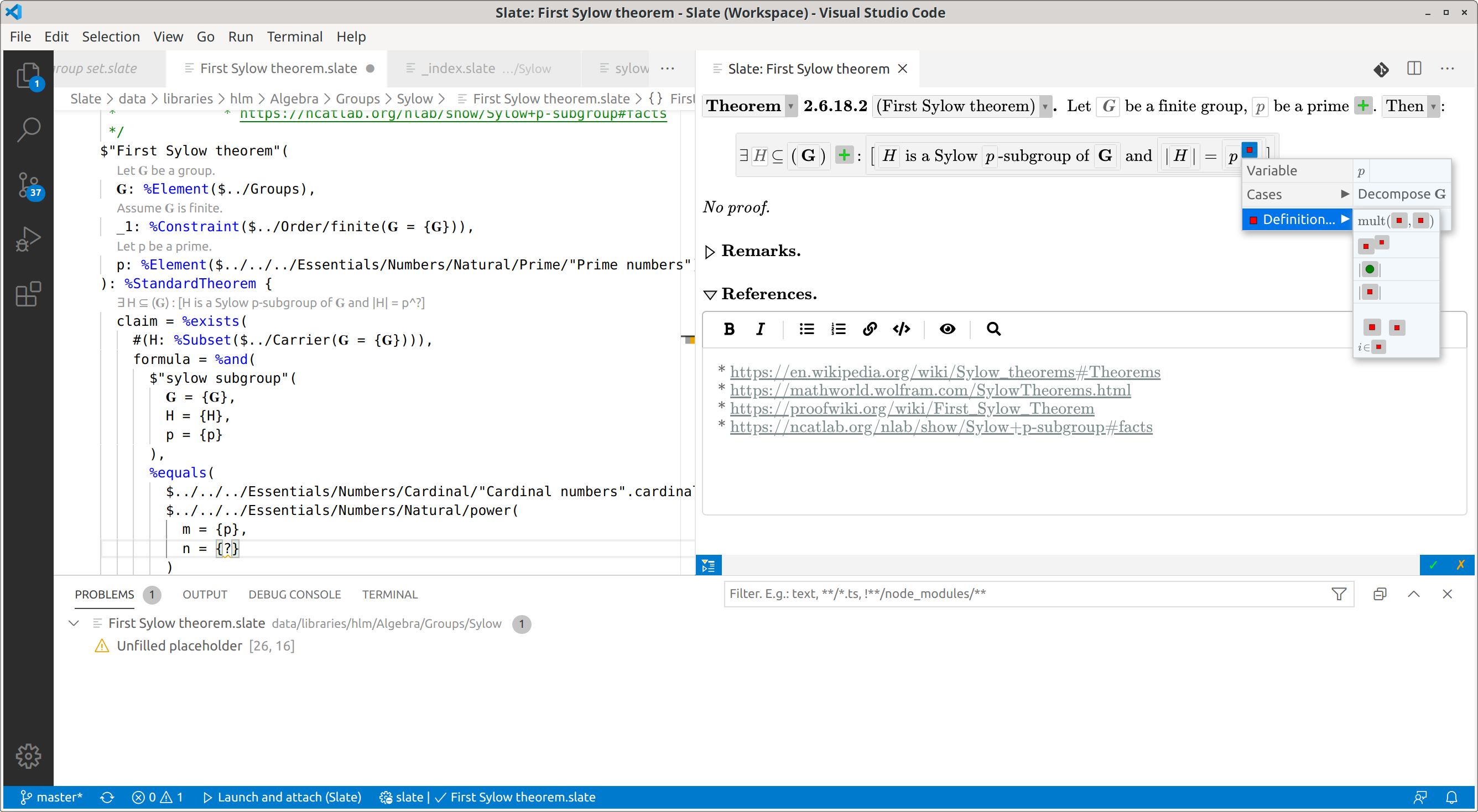Click red placeholder next to |H| = p

coord(1249,150)
